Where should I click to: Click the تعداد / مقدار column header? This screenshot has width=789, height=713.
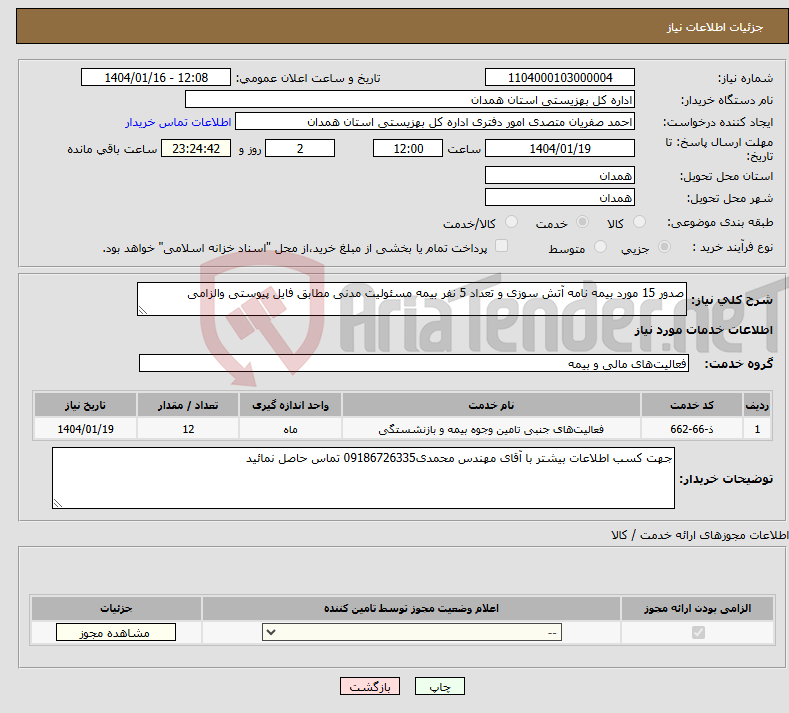[188, 405]
